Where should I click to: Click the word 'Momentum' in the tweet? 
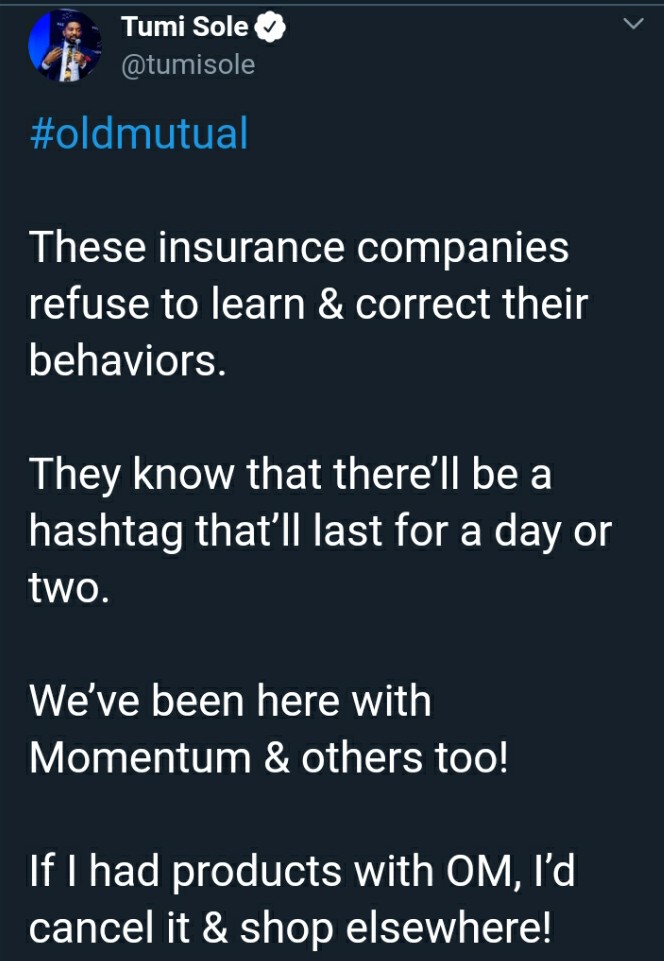point(140,758)
